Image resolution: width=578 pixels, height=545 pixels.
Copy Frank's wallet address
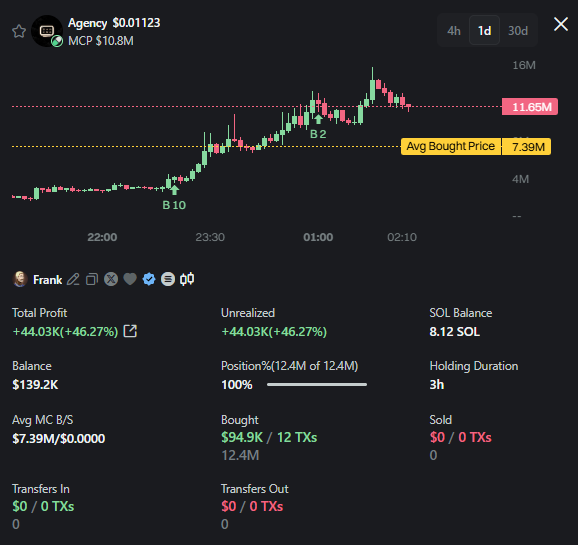click(x=92, y=280)
